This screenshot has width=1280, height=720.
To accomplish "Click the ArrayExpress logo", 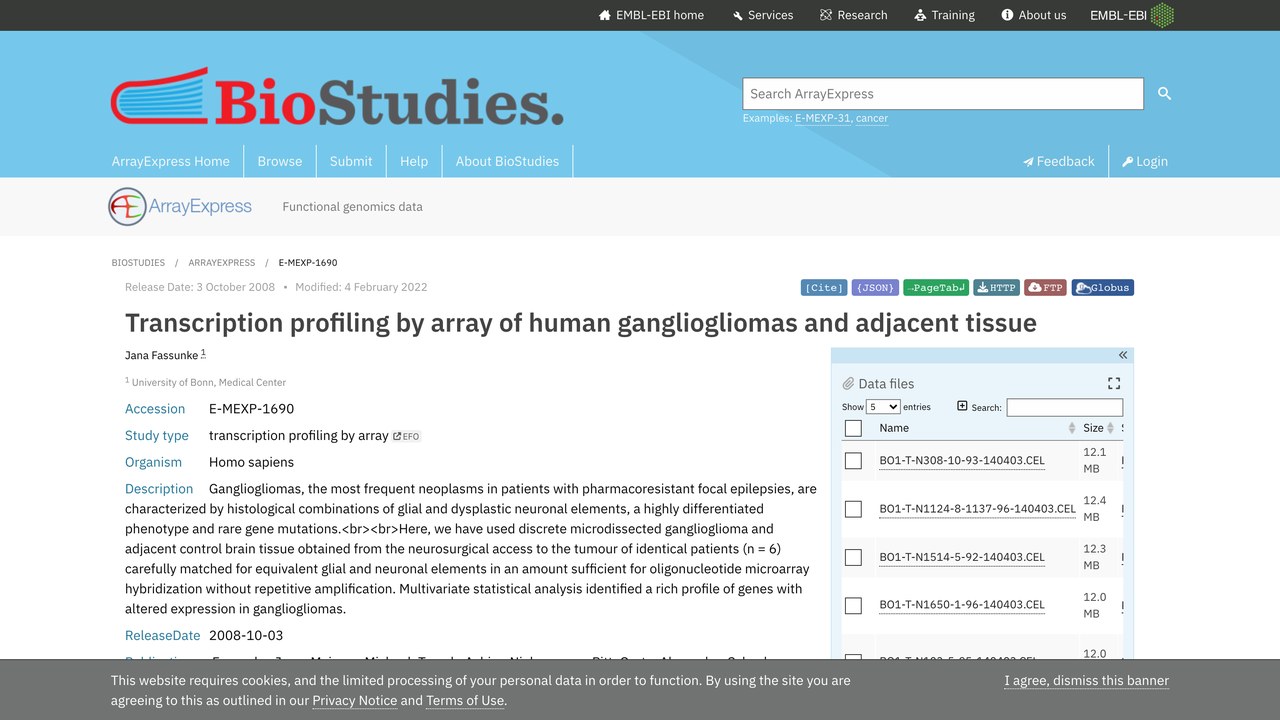I will point(180,207).
